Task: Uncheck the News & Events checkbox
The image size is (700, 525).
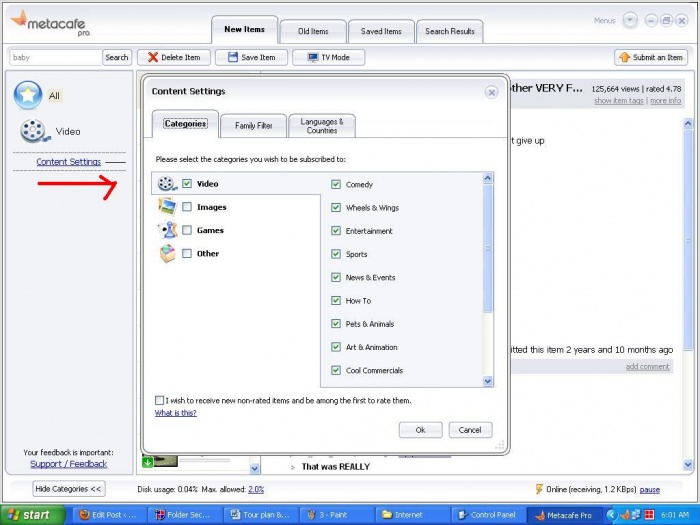Action: click(336, 277)
